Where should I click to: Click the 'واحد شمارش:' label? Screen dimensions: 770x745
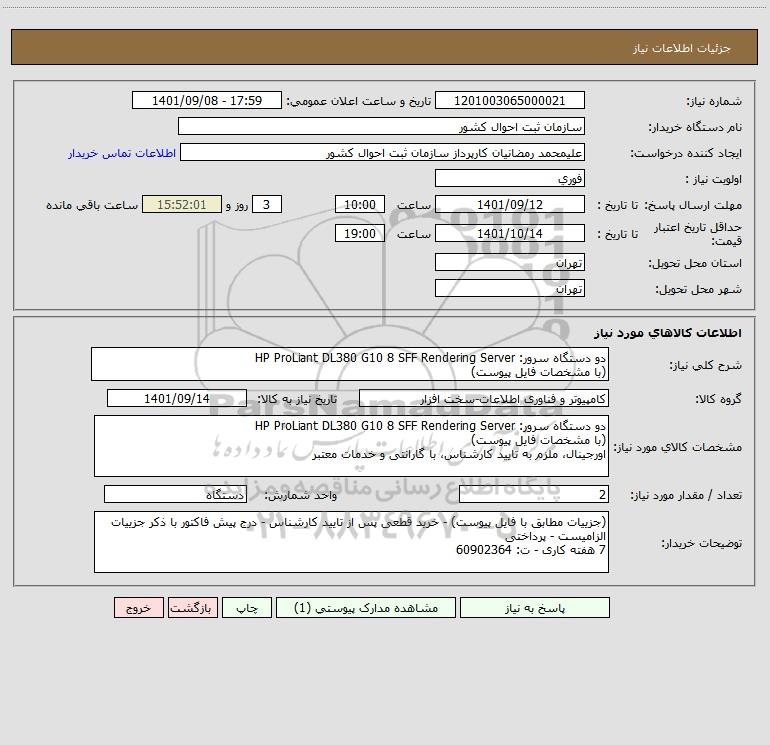click(301, 495)
